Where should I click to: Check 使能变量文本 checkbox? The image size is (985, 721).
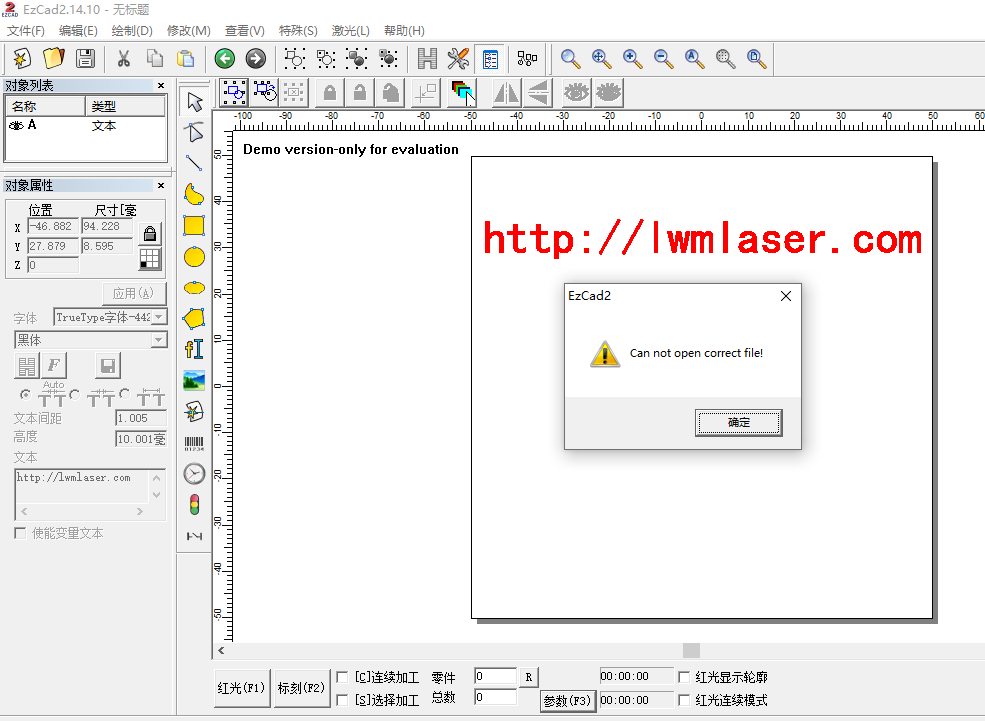[x=20, y=533]
